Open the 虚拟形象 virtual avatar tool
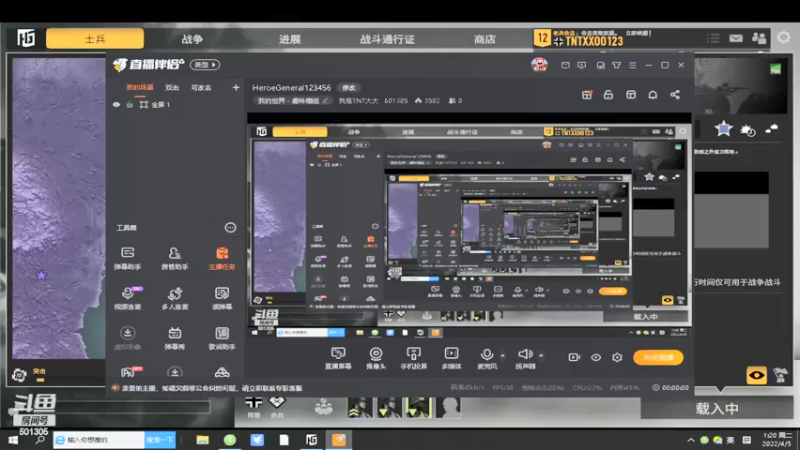Image resolution: width=800 pixels, height=450 pixels. coord(128,338)
